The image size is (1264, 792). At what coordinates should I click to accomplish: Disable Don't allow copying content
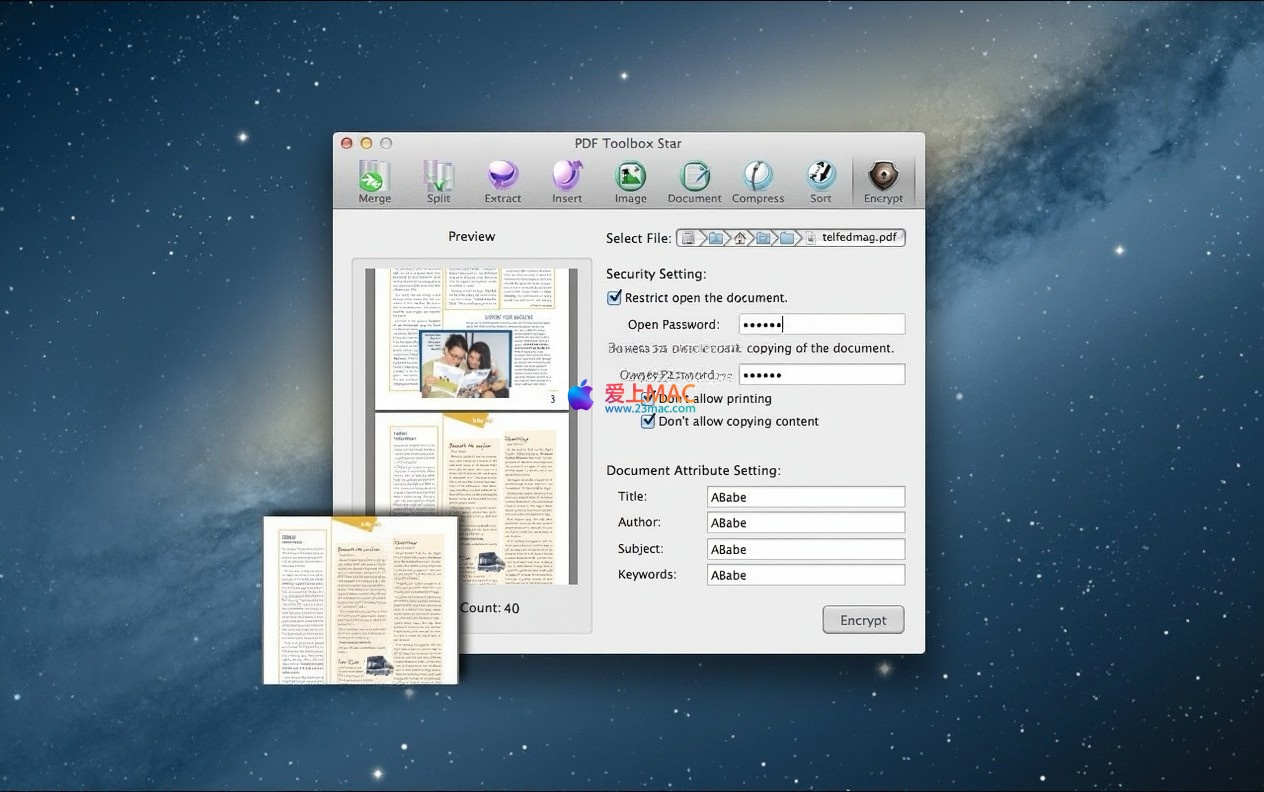pyautogui.click(x=649, y=422)
